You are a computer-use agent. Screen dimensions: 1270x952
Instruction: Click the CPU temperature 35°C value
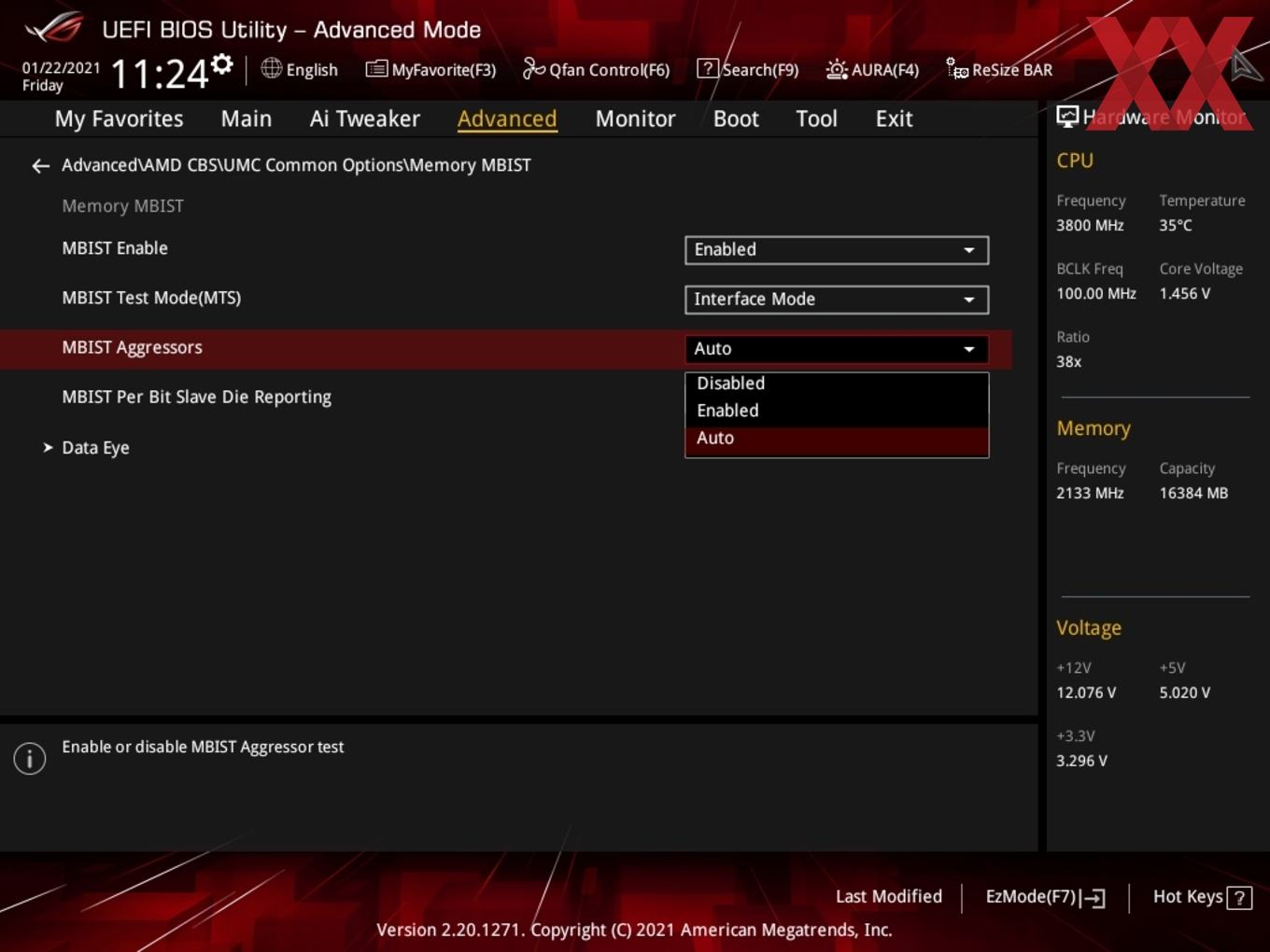tap(1176, 226)
